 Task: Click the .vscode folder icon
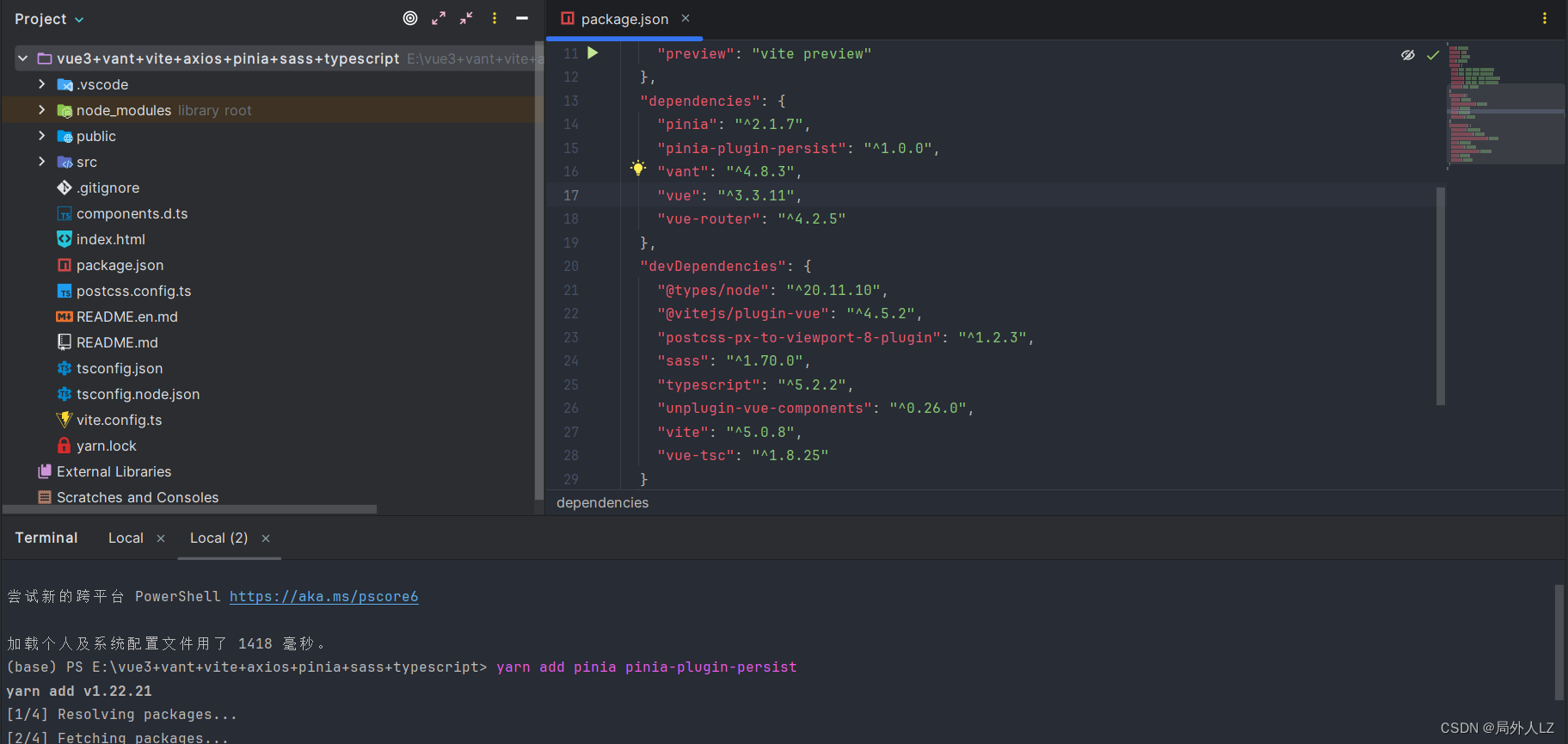(65, 84)
